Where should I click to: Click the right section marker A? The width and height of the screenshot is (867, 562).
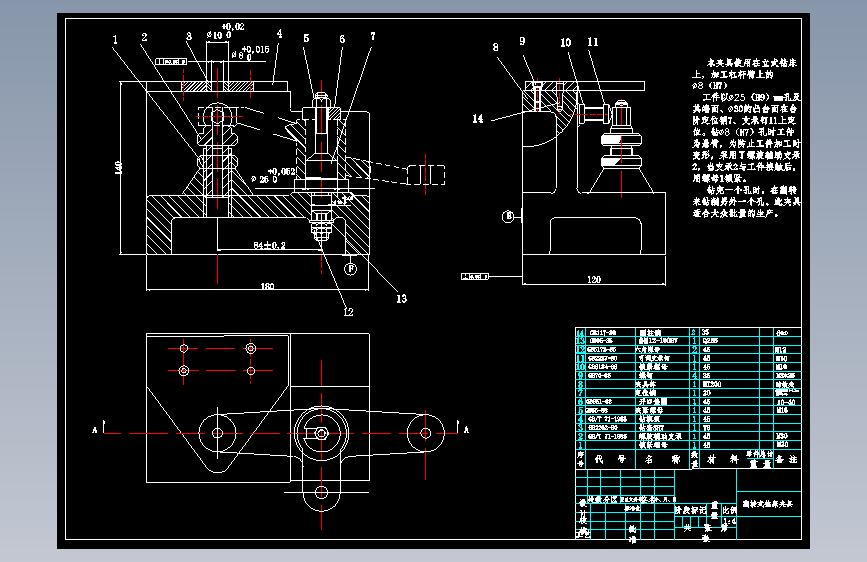[466, 430]
